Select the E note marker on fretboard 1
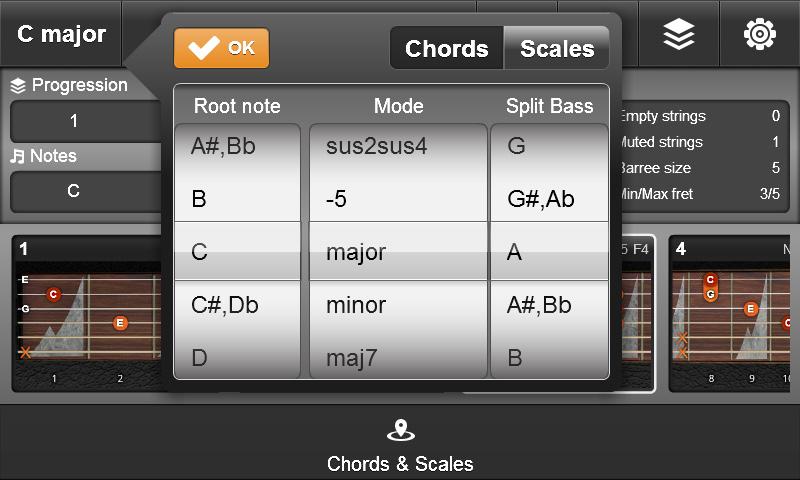Screen dimensions: 800x480 click(120, 322)
